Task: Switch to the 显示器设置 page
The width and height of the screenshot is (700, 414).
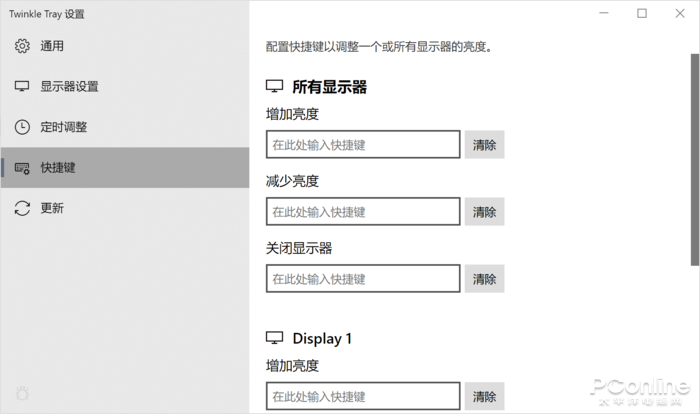Action: (x=69, y=86)
